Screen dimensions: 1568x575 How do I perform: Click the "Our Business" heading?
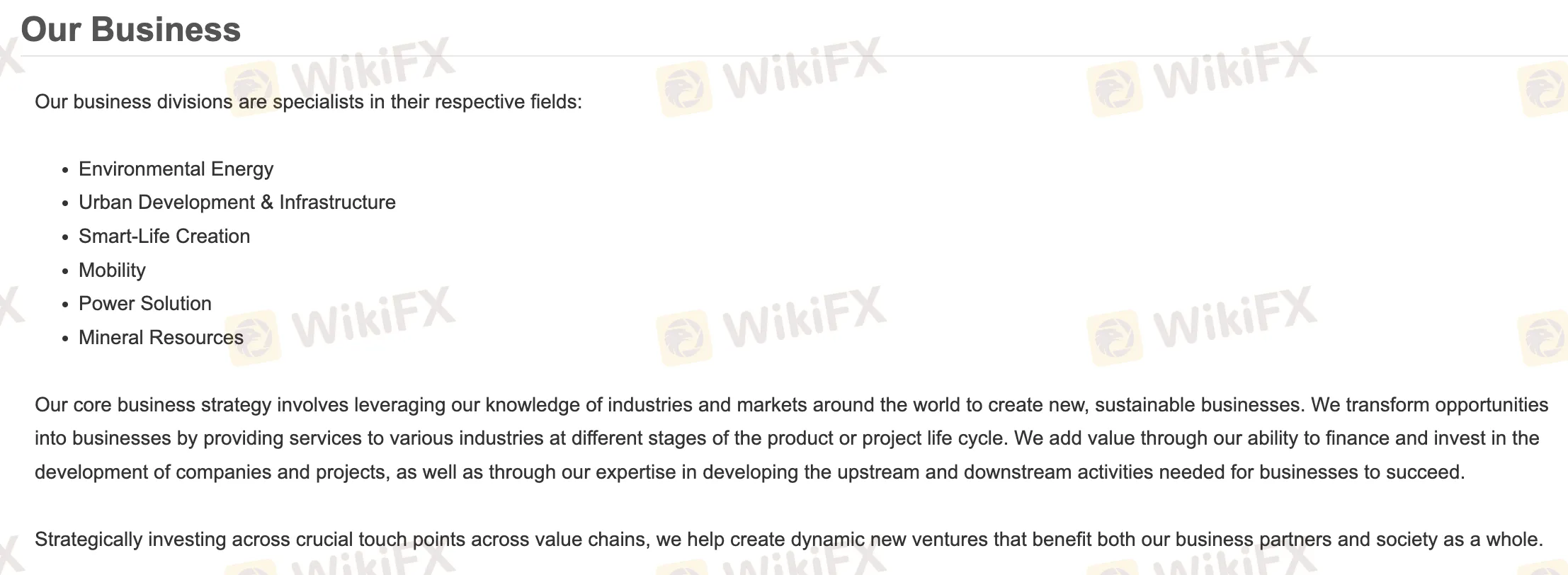tap(131, 30)
